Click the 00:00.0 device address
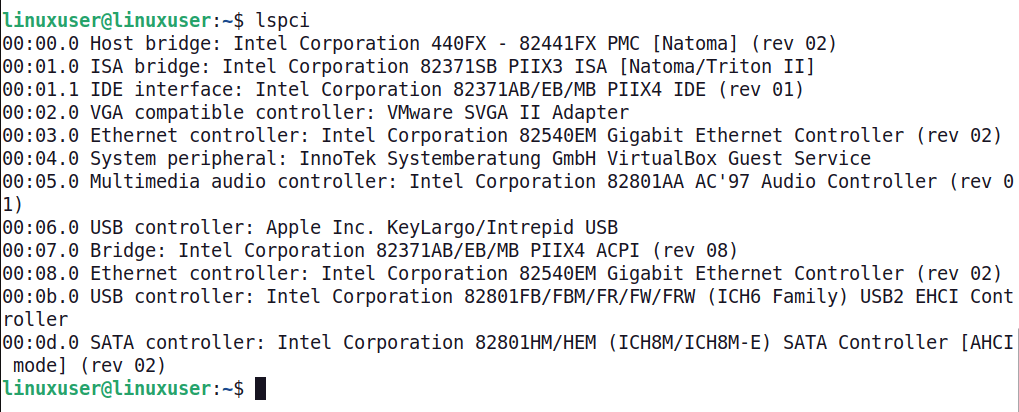This screenshot has height=412, width=1019. 41,43
